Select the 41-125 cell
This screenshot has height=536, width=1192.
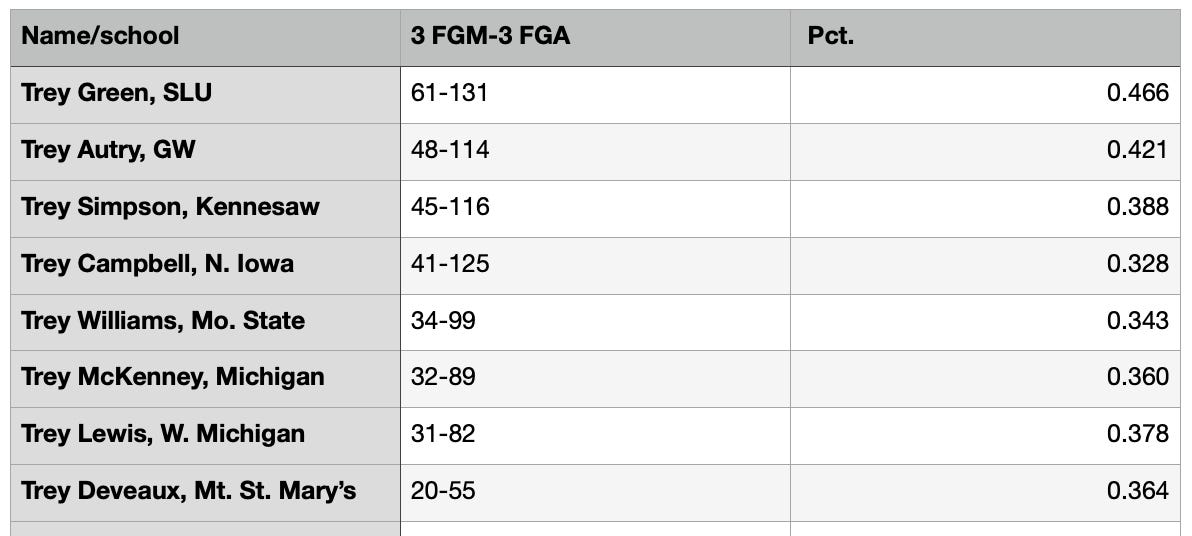click(595, 266)
